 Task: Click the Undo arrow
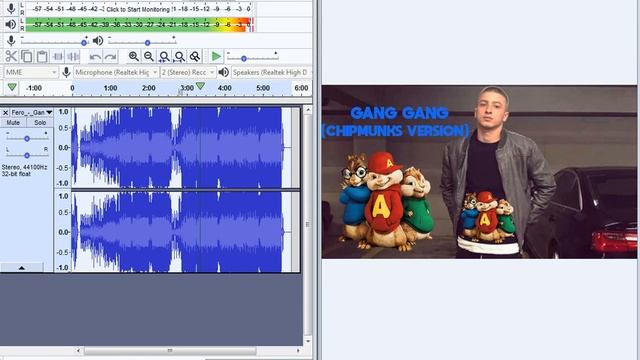pyautogui.click(x=95, y=56)
